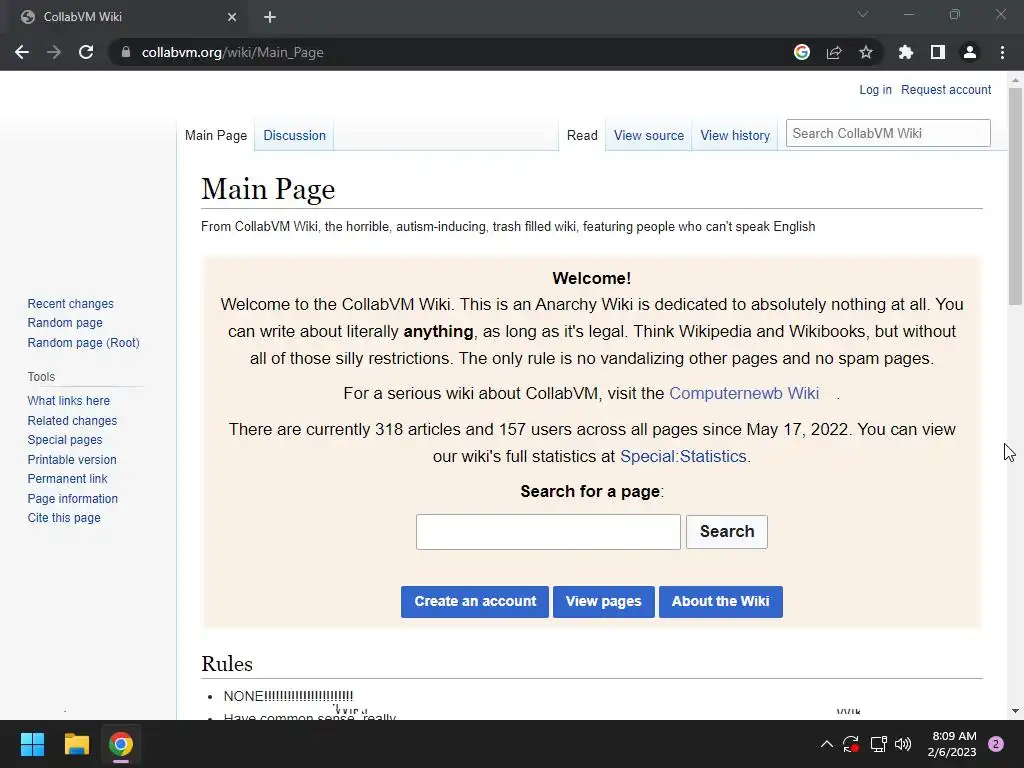The height and width of the screenshot is (768, 1024).
Task: Open the Extensions puzzle icon
Action: coord(906,52)
